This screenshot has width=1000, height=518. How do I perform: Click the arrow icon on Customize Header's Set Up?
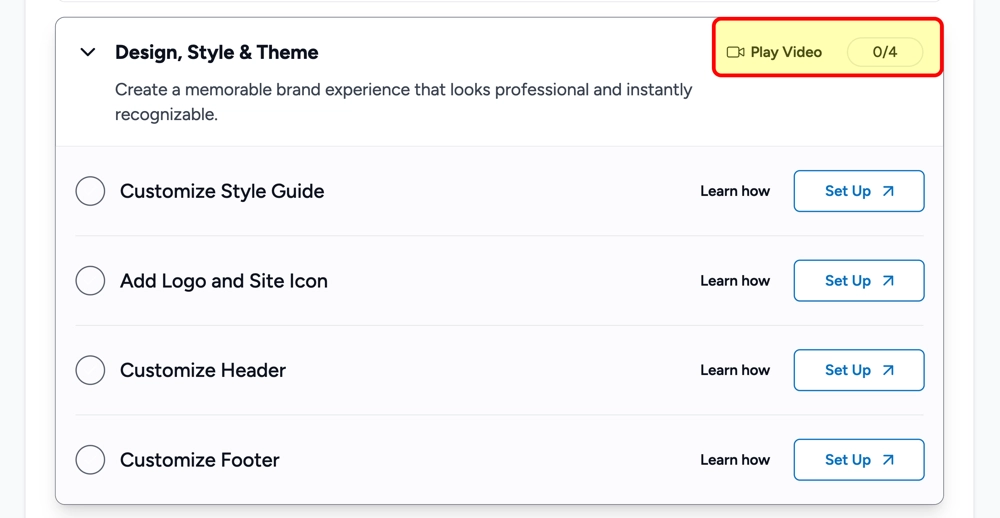pyautogui.click(x=888, y=370)
